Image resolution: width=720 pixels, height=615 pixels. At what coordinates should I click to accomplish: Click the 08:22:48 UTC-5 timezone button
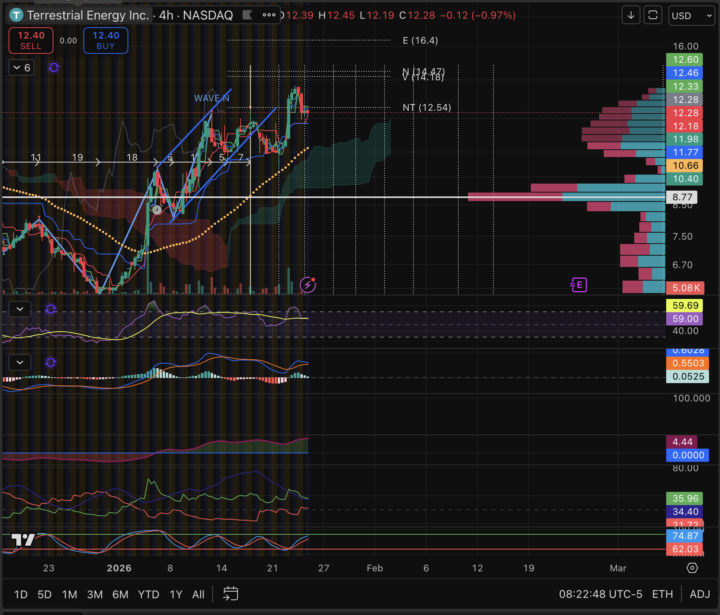[x=601, y=594]
